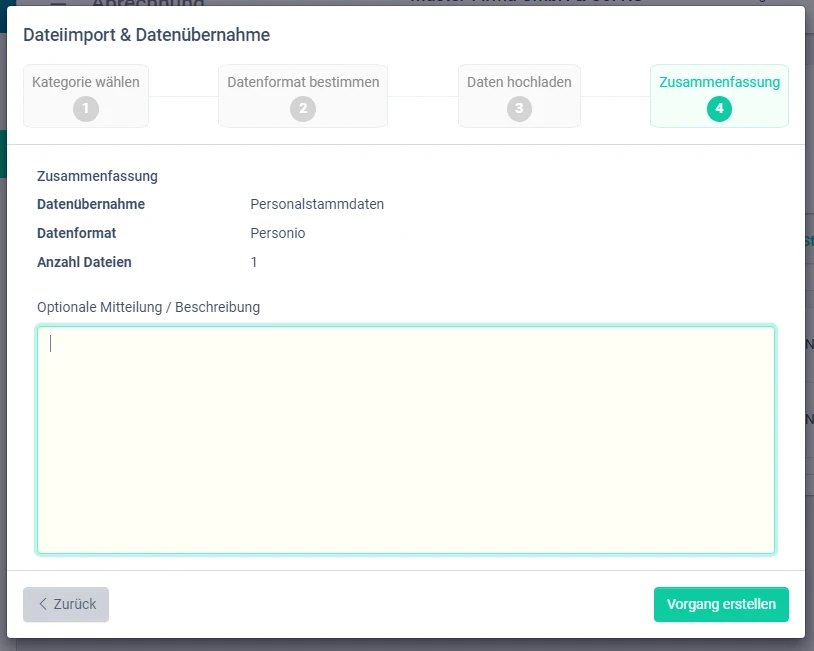Select the Zusammenfassung step label
The width and height of the screenshot is (814, 651).
719,83
